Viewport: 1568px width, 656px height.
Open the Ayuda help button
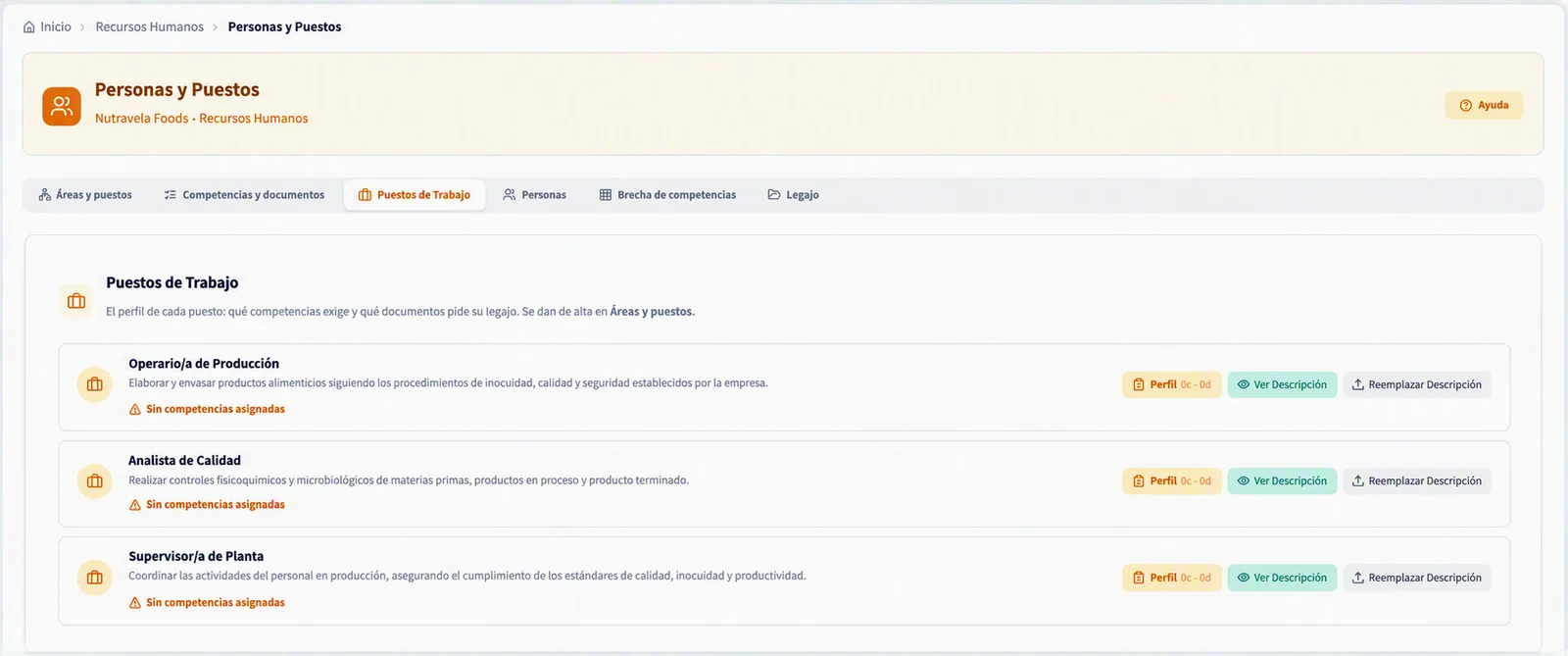[x=1484, y=105]
